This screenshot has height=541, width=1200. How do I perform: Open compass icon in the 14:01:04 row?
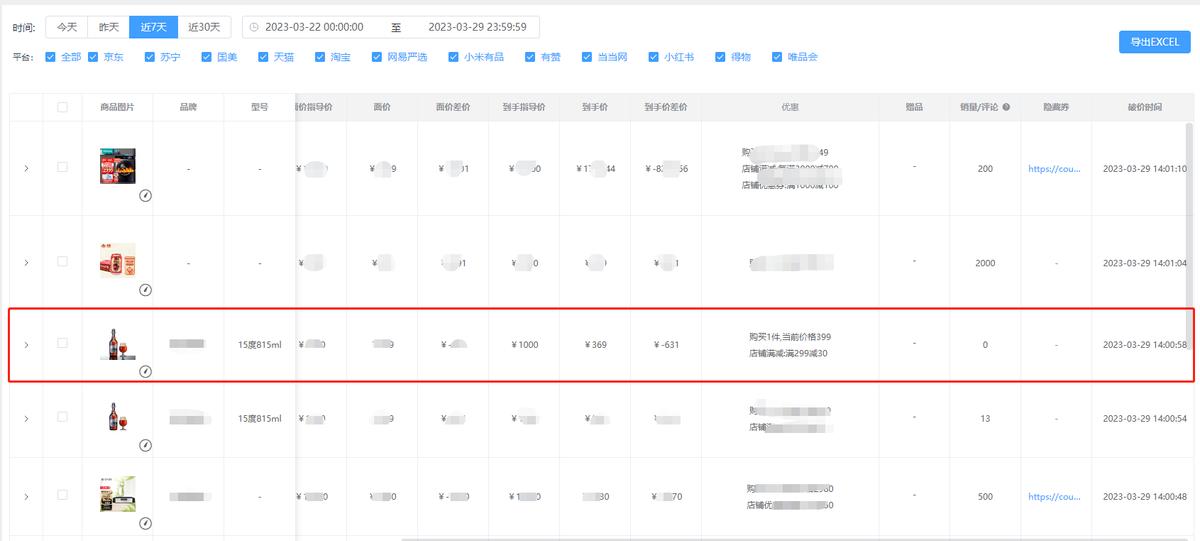pyautogui.click(x=145, y=290)
